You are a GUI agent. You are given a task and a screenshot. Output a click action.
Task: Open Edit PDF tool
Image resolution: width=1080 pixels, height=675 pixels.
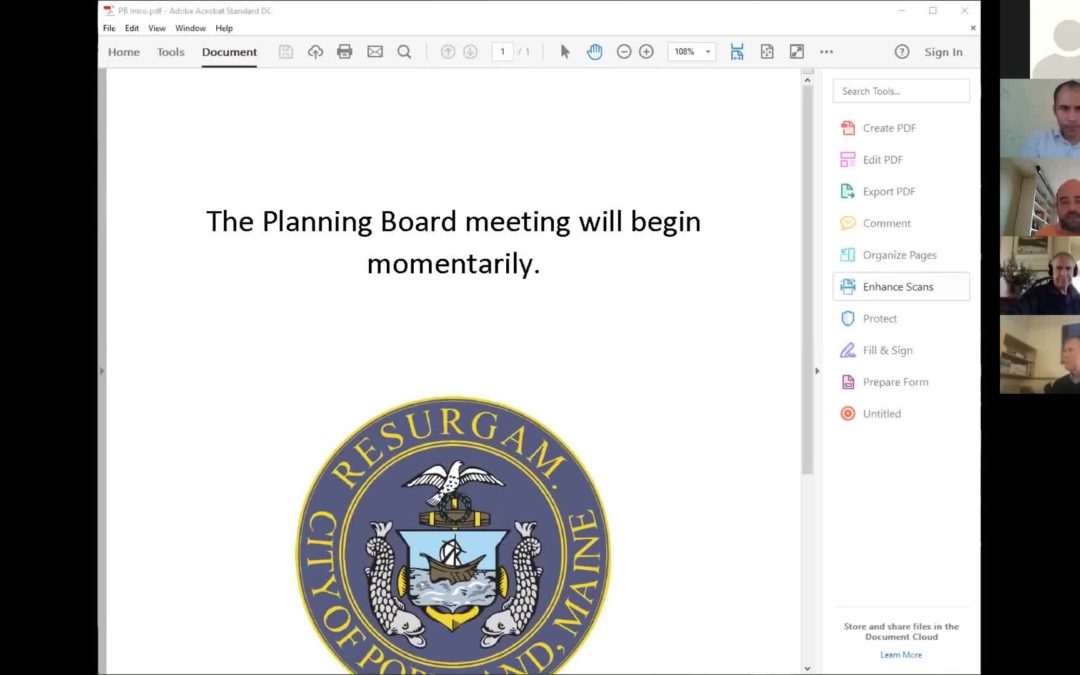point(901,160)
